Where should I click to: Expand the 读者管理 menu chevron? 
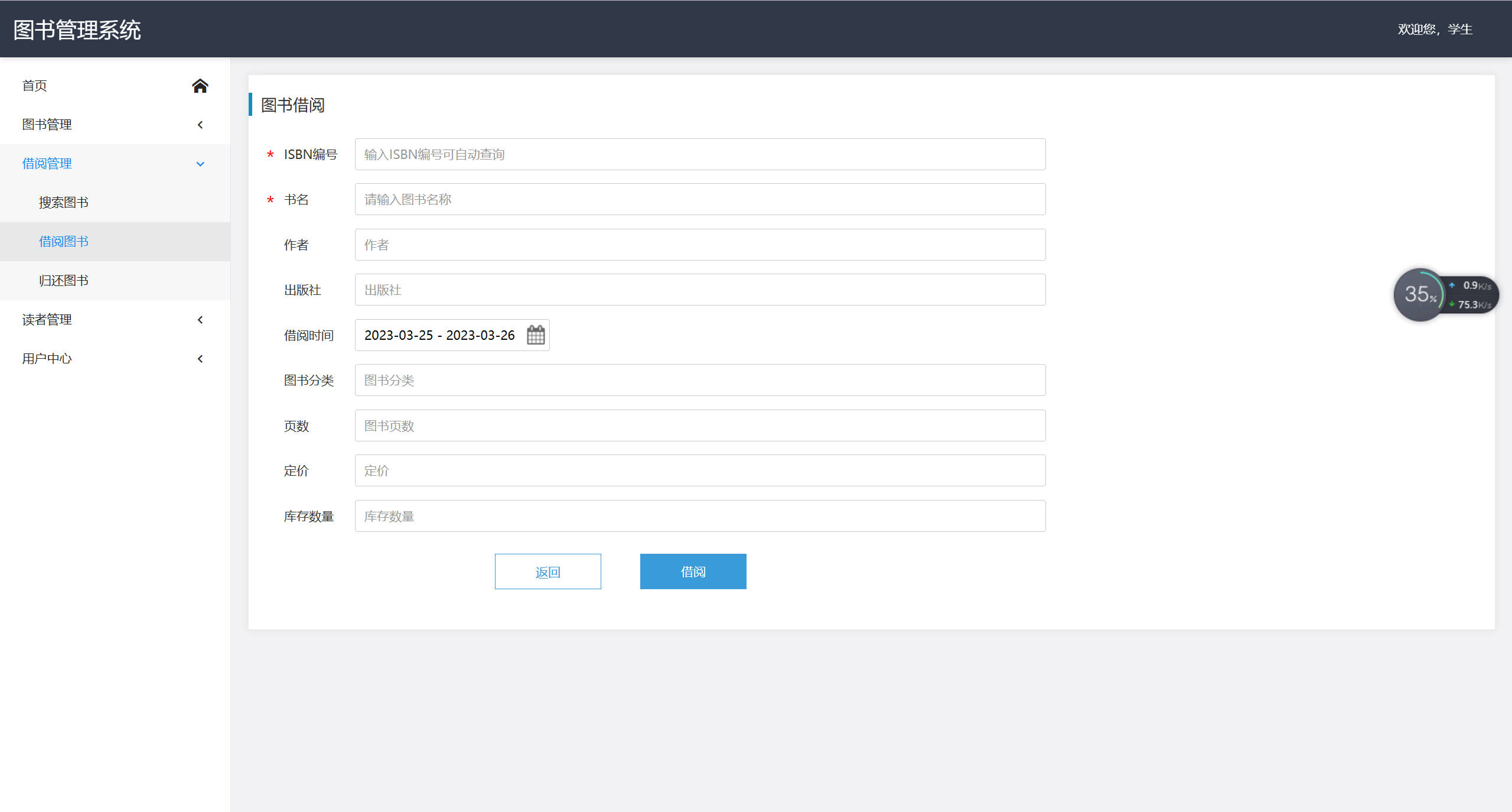(200, 320)
